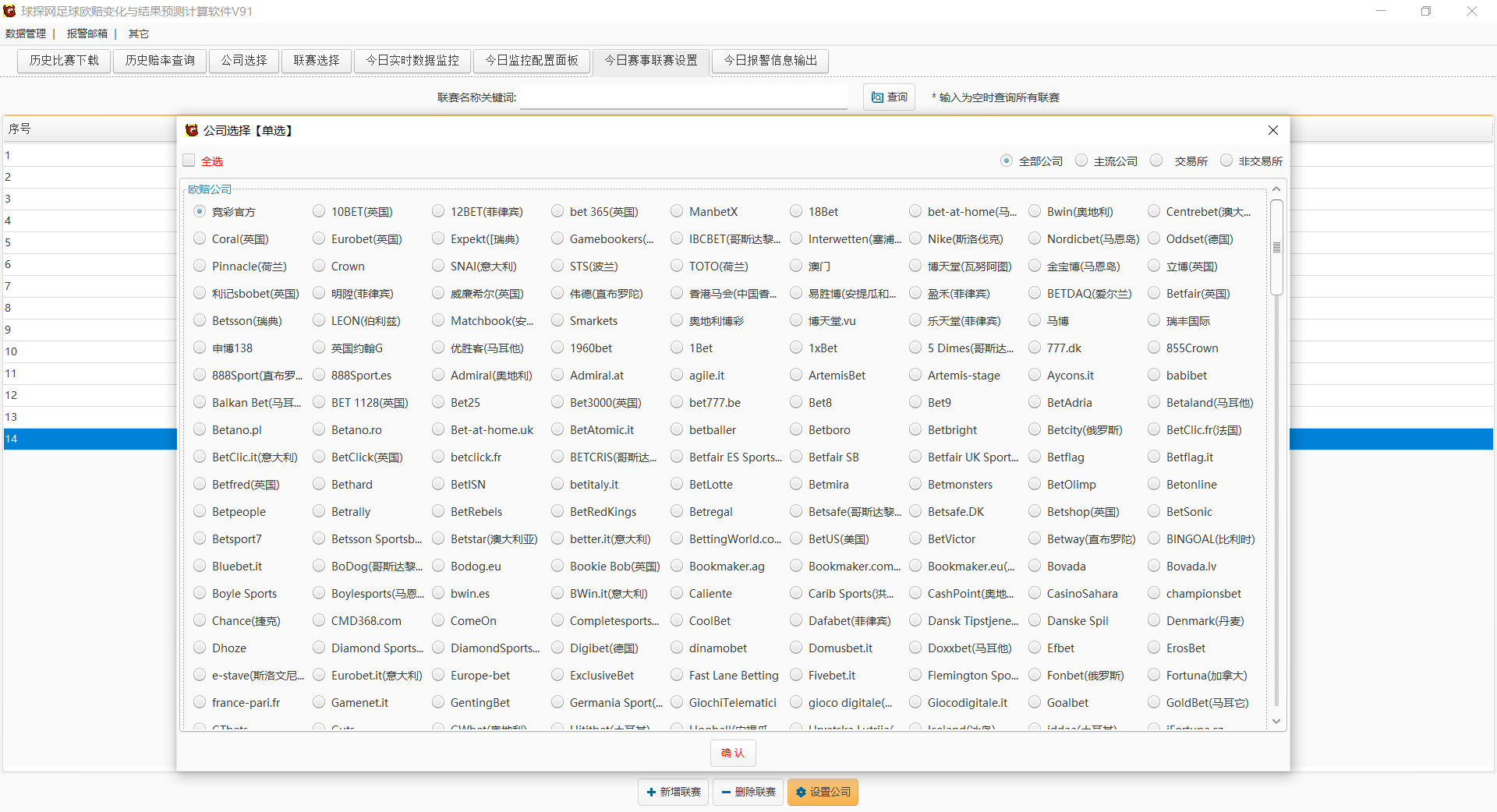Choose the BetVictor radio button
1497x812 pixels.
click(x=915, y=538)
